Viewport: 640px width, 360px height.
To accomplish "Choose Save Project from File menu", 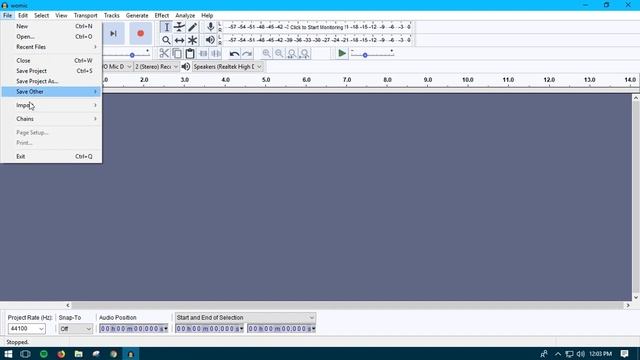I will tap(51, 71).
